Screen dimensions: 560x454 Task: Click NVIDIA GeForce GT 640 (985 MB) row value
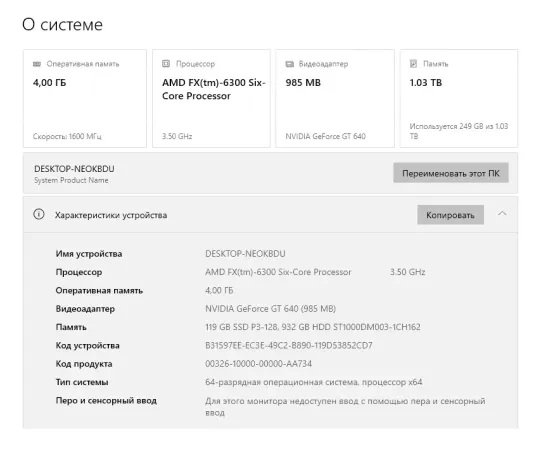tap(270, 309)
